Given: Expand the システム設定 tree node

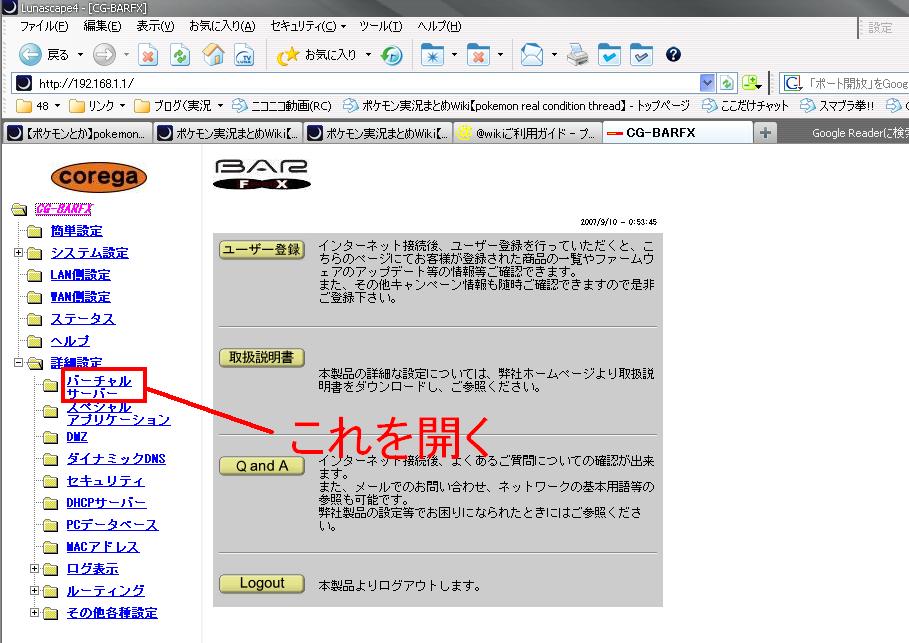Looking at the screenshot, I should point(19,253).
